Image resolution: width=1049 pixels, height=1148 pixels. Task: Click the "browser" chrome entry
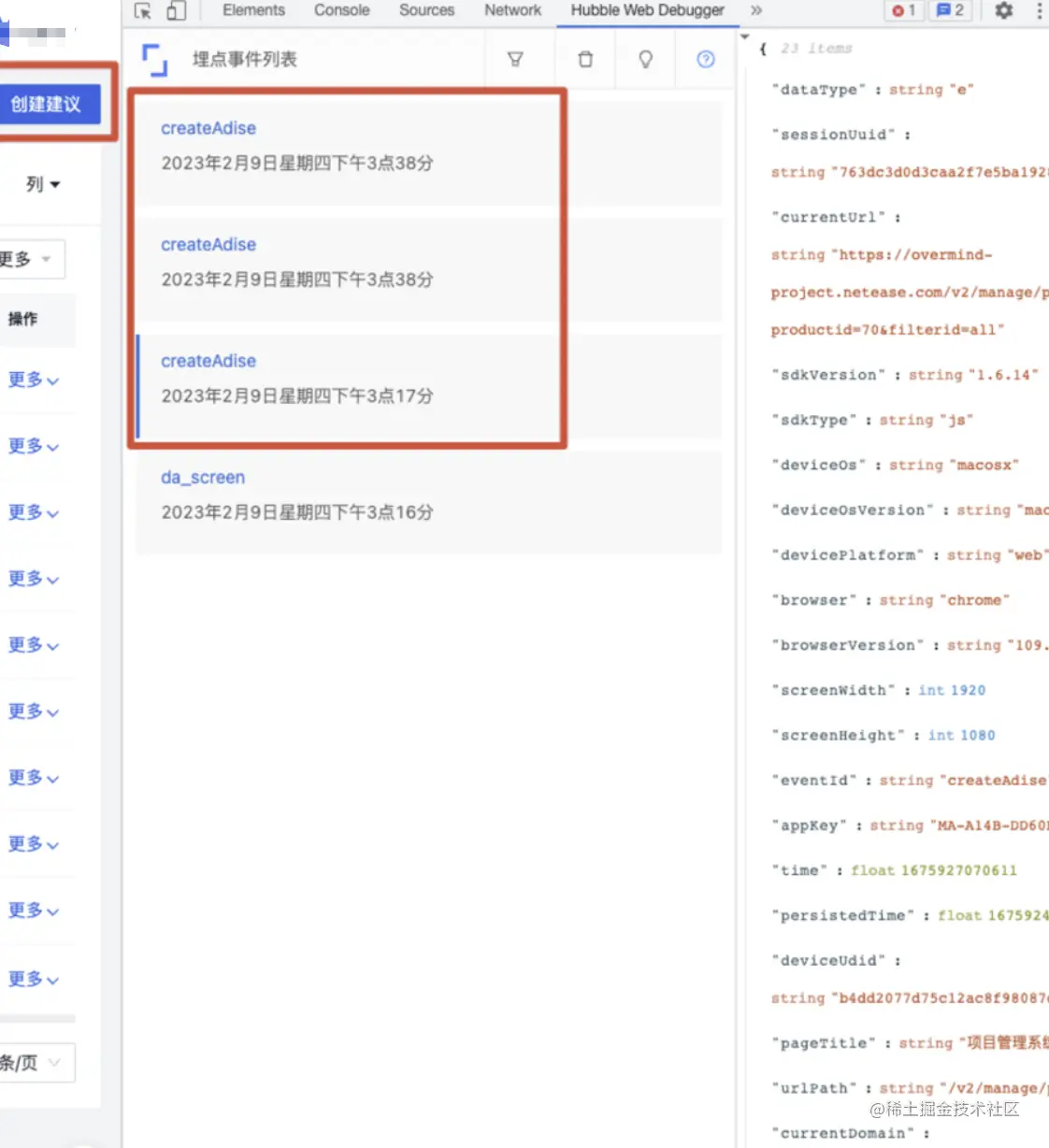click(x=890, y=600)
